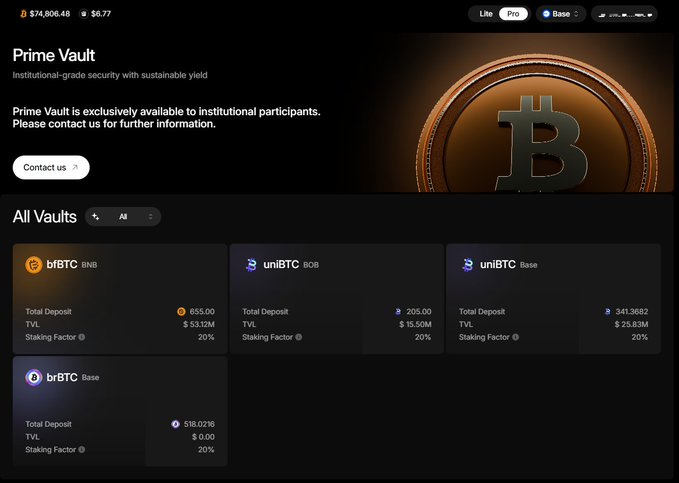Screen dimensions: 679x483
Task: Click the BOB chain label on uniBTC
Action: click(311, 265)
